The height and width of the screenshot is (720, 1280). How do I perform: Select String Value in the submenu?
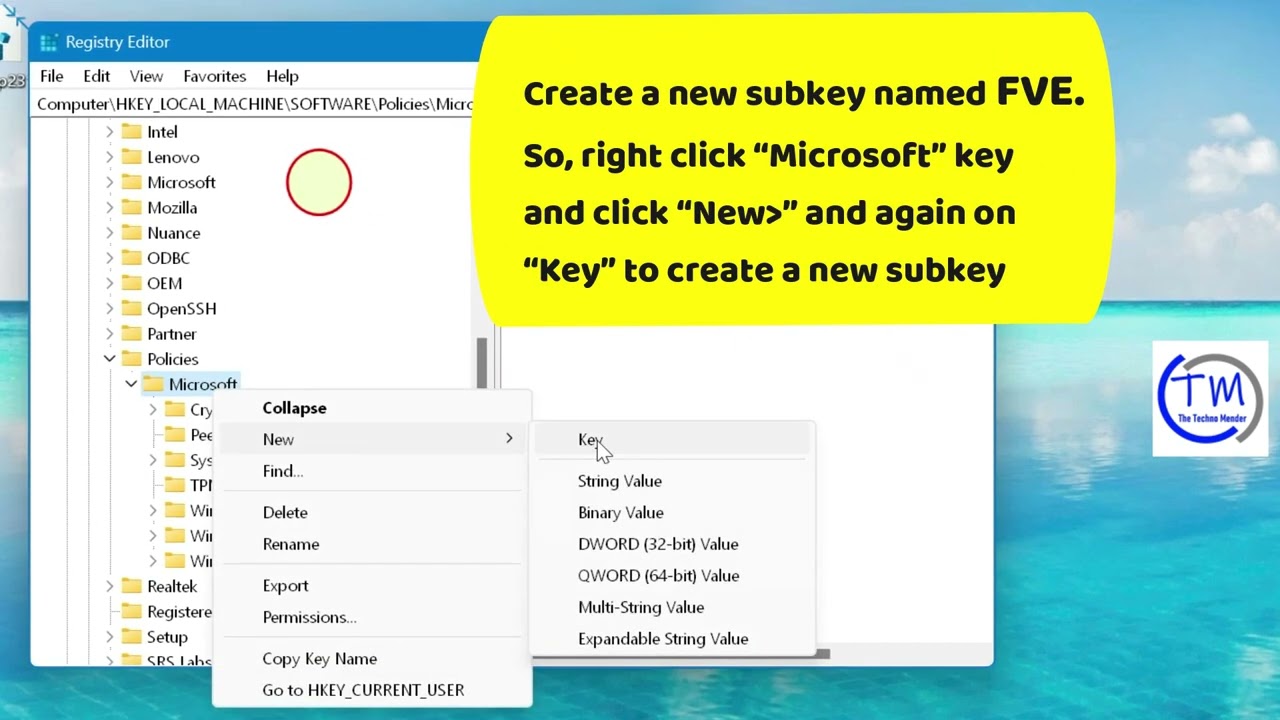click(672, 481)
